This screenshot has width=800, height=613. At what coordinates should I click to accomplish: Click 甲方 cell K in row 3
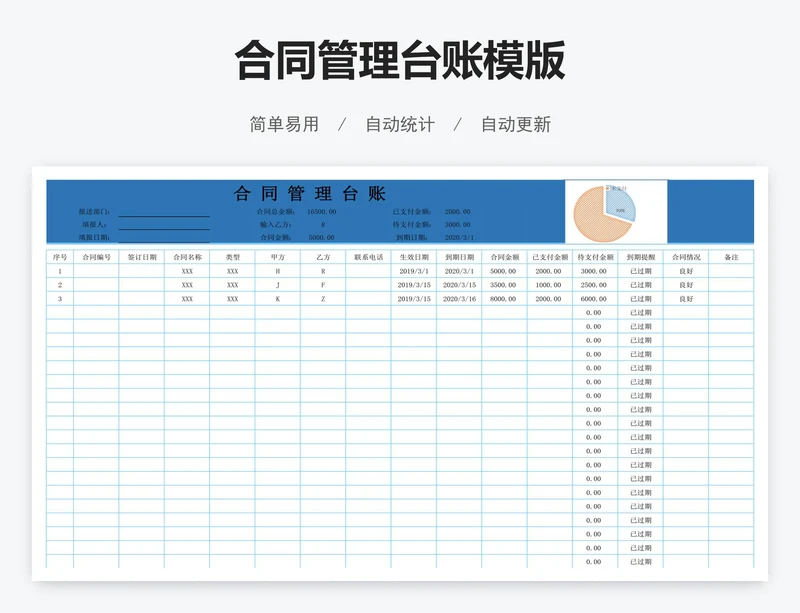278,299
